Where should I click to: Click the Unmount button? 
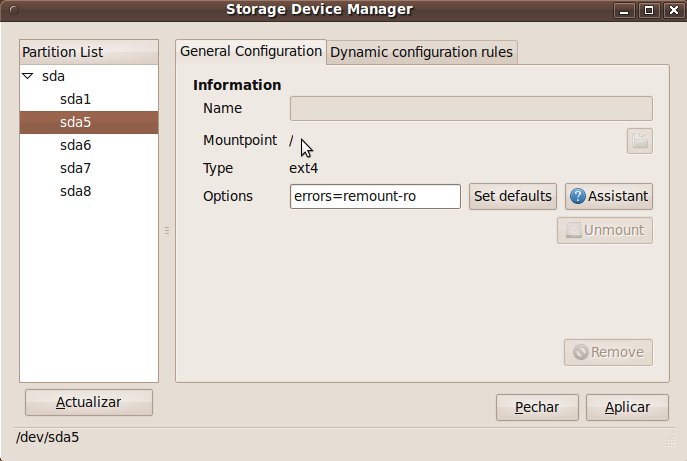coord(605,230)
